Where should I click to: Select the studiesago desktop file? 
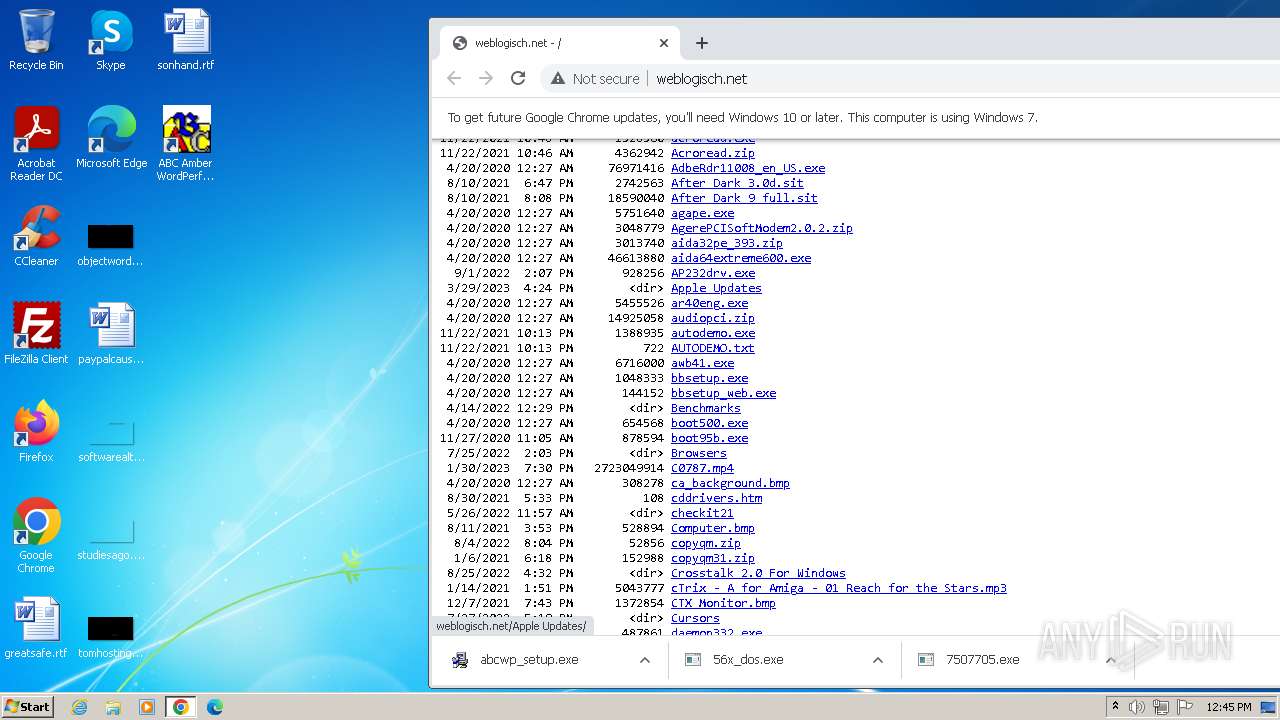(x=110, y=538)
